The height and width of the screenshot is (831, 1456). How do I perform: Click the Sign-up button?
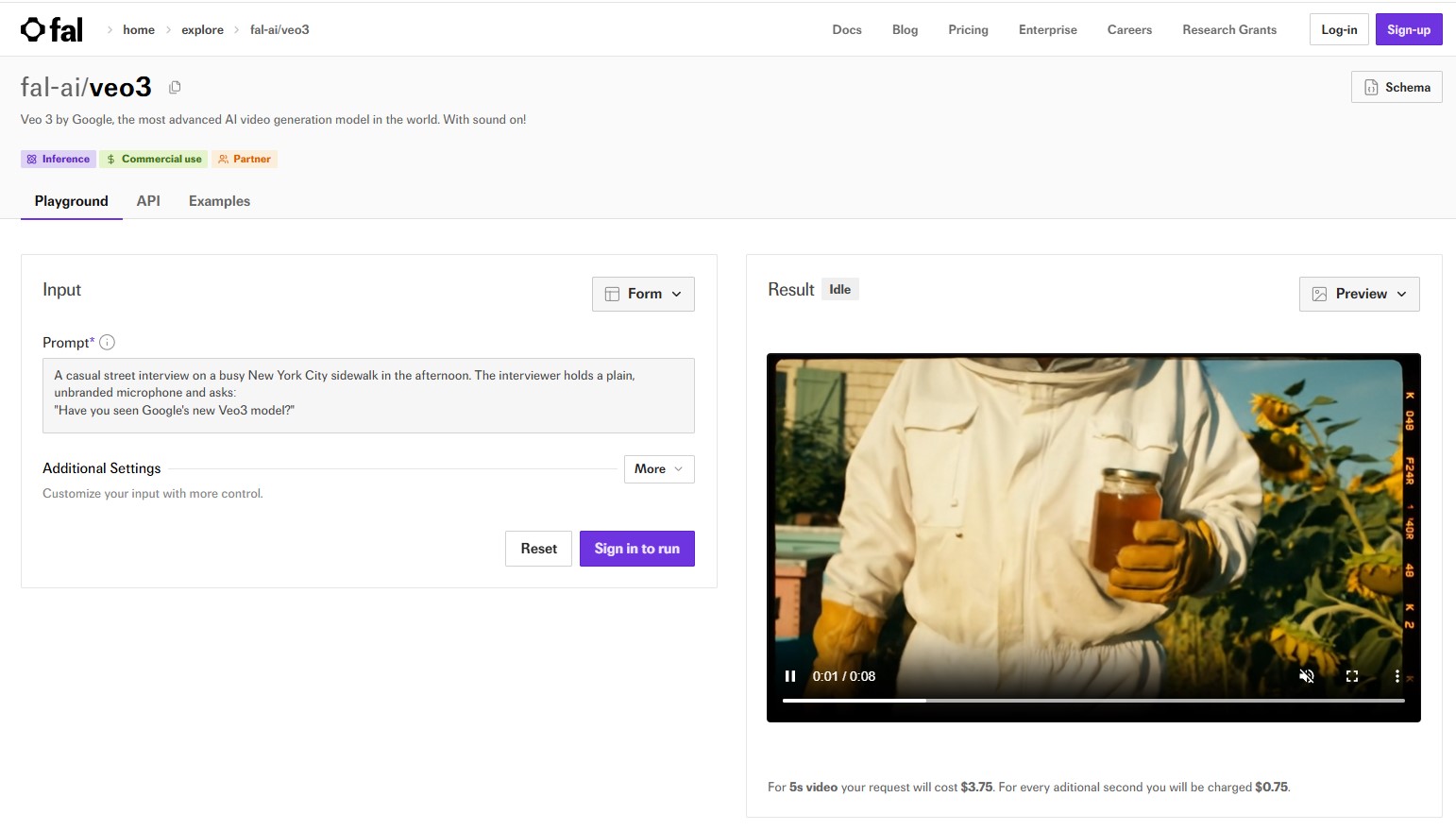tap(1409, 30)
